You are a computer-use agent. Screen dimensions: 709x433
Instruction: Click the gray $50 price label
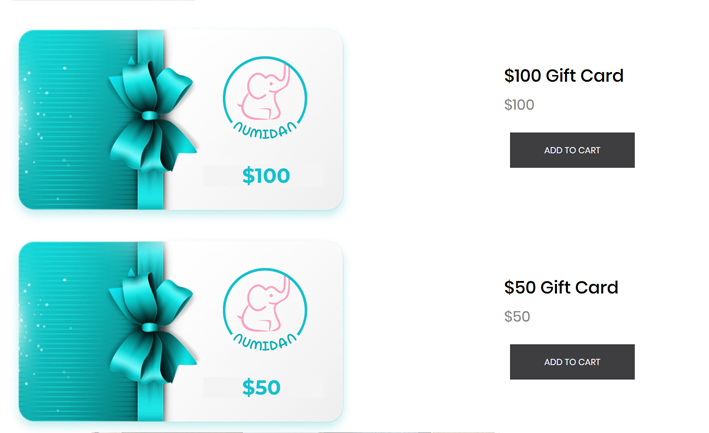pyautogui.click(x=517, y=317)
